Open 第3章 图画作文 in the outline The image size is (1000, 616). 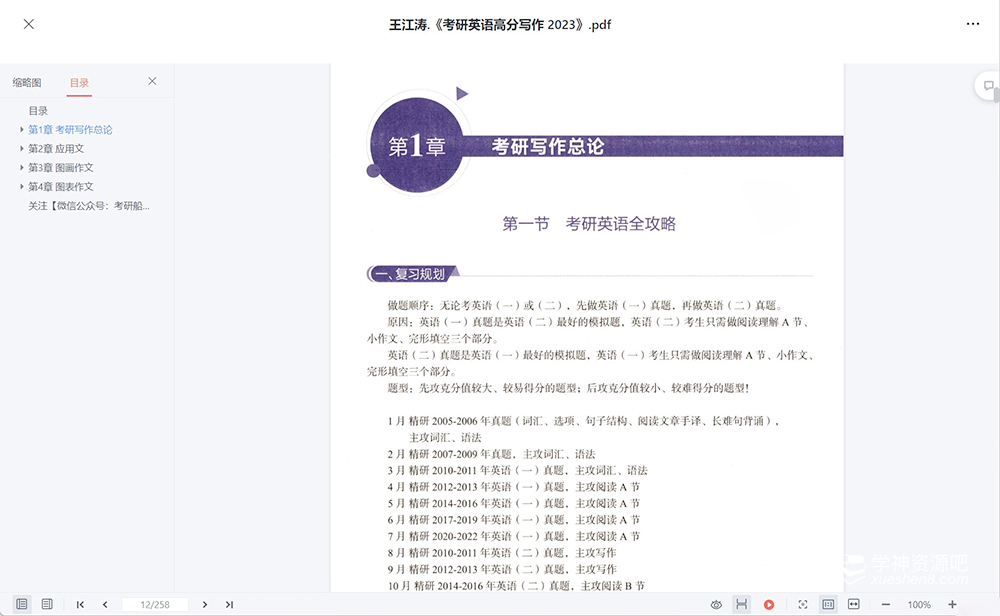pyautogui.click(x=60, y=168)
